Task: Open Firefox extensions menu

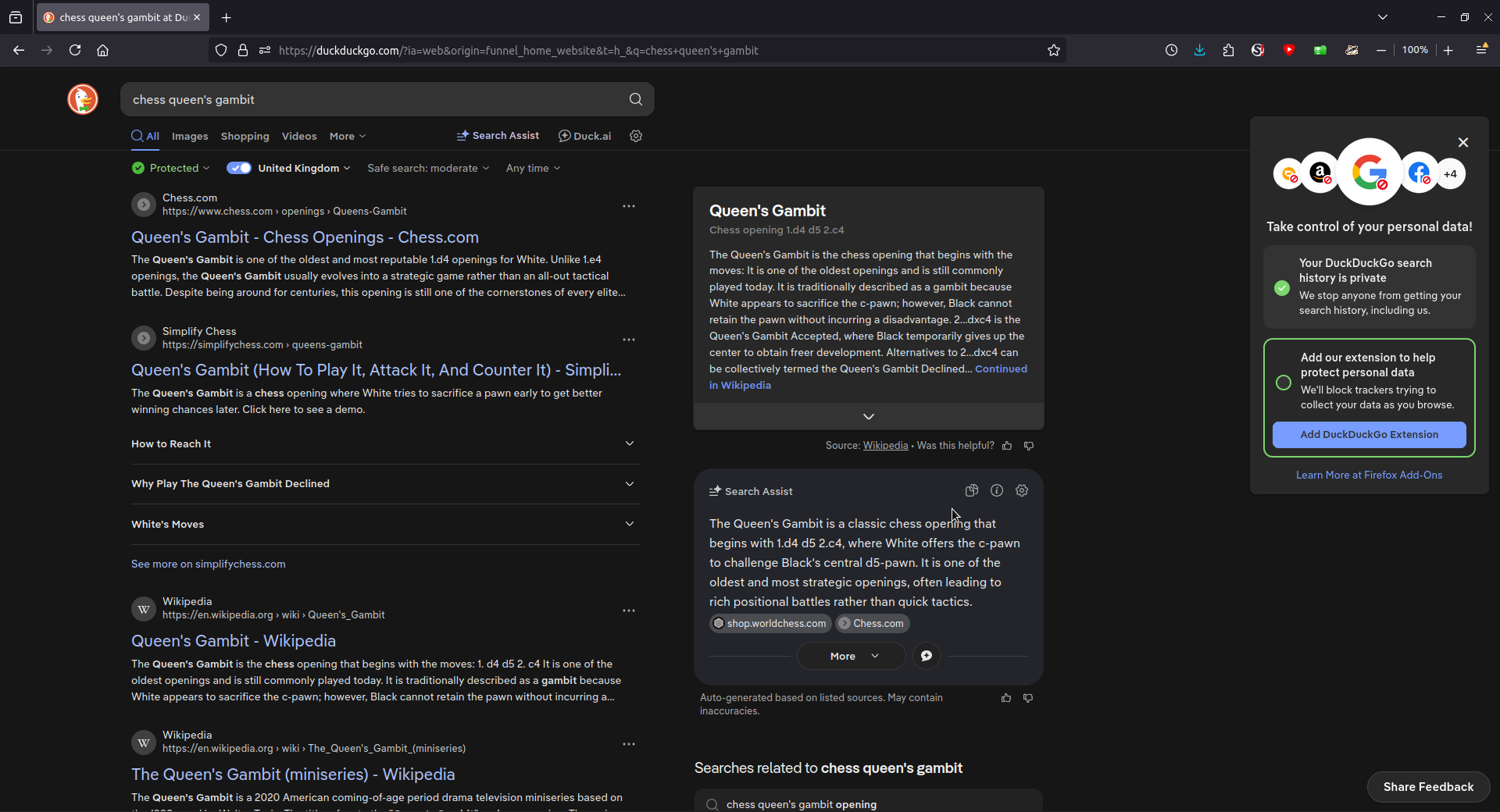Action: tap(1229, 50)
